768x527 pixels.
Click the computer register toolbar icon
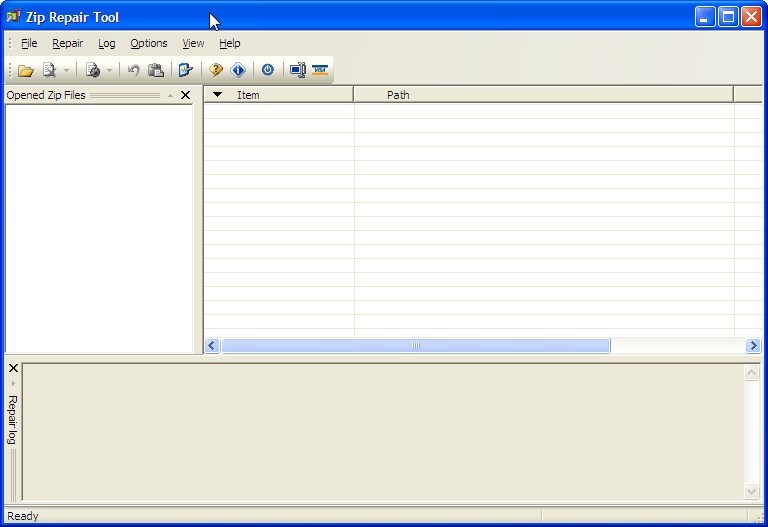tap(297, 70)
